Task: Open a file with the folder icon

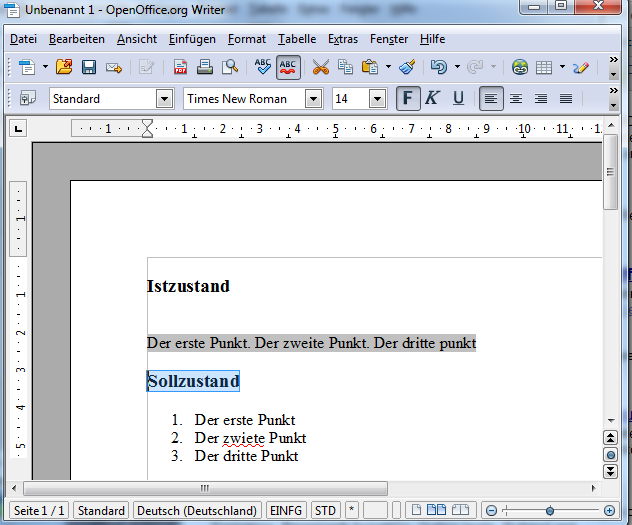Action: pos(64,68)
